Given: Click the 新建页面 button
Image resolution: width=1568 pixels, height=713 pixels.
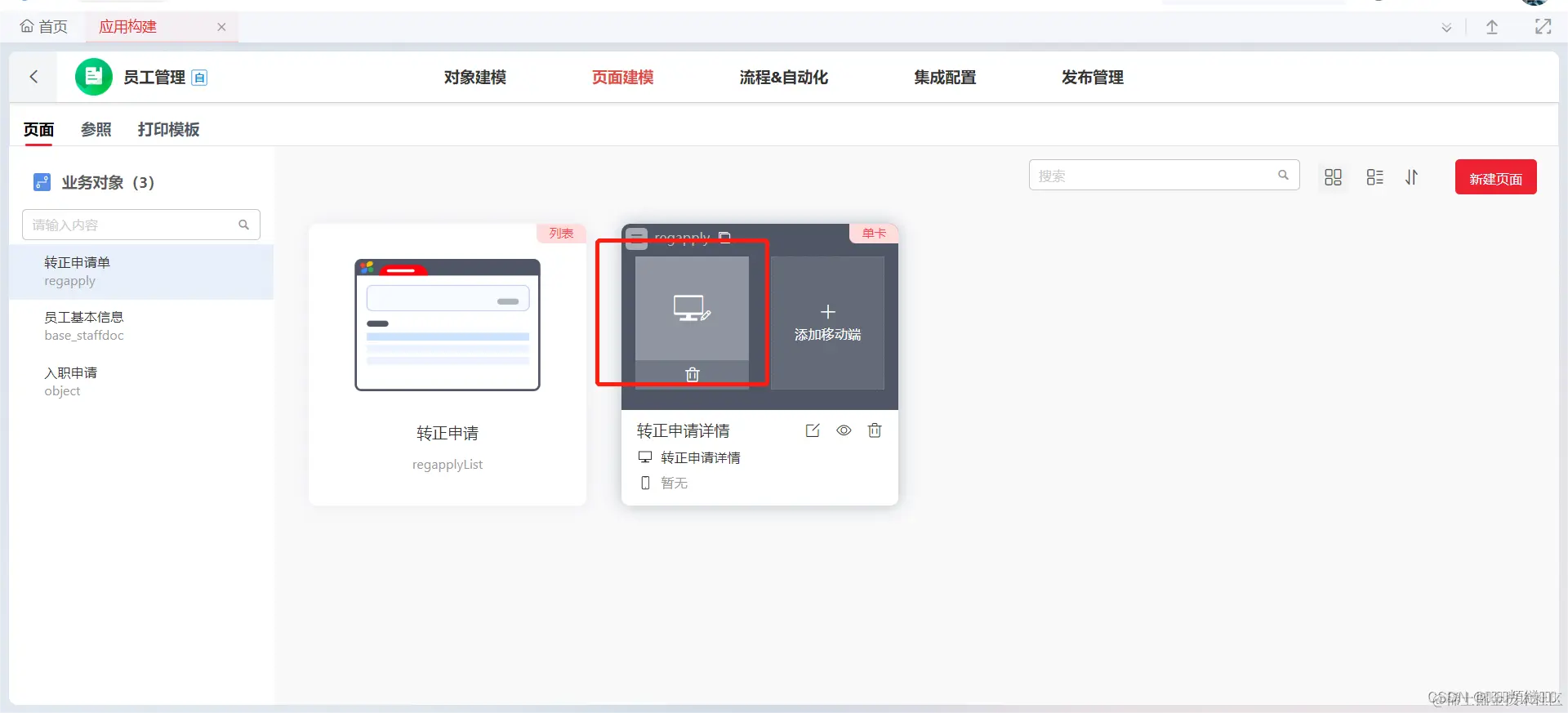Looking at the screenshot, I should [1496, 177].
